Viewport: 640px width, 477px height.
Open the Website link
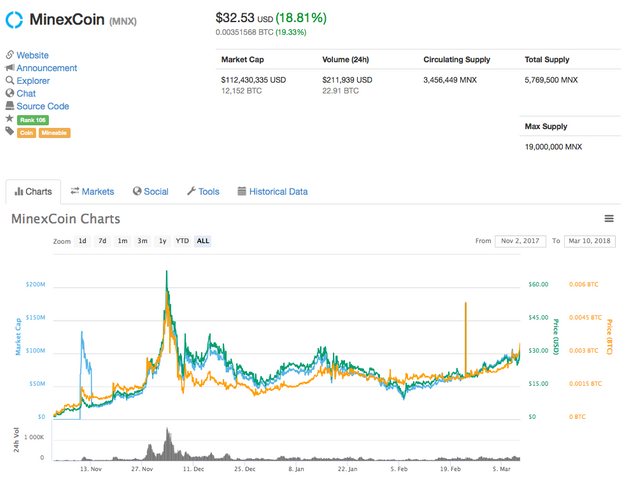coord(32,55)
